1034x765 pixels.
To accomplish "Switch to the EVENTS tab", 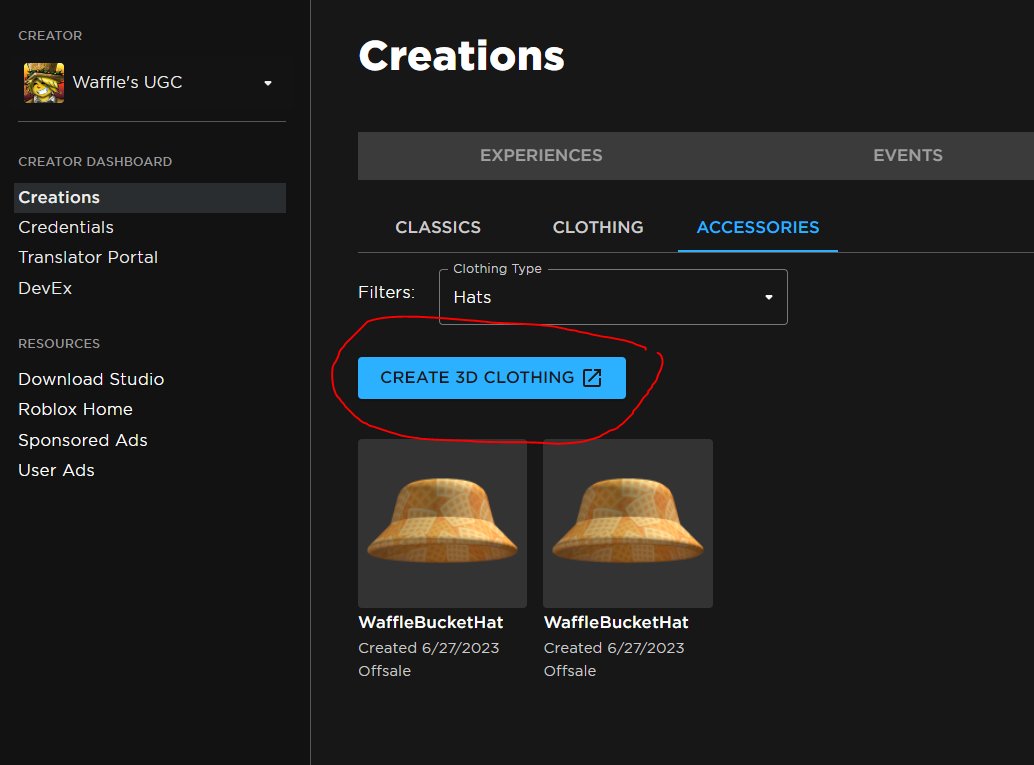I will (907, 155).
